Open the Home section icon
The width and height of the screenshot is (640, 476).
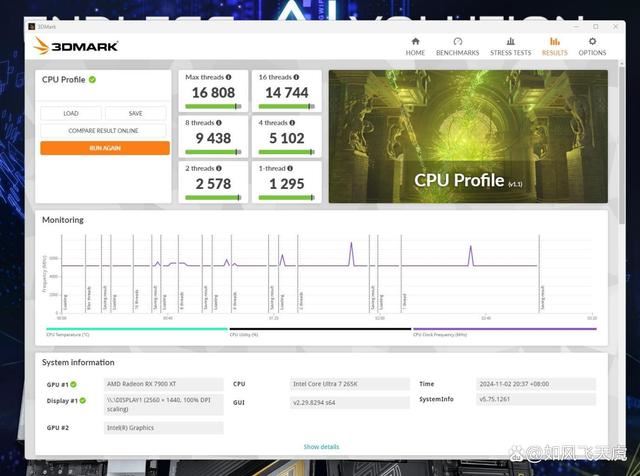[415, 42]
